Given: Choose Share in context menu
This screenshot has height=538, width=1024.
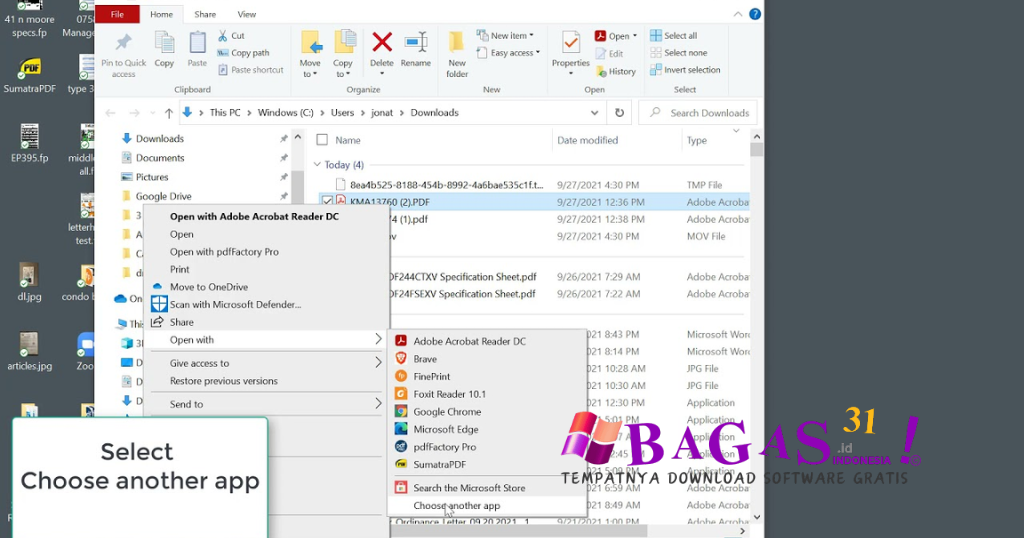Looking at the screenshot, I should tap(182, 323).
